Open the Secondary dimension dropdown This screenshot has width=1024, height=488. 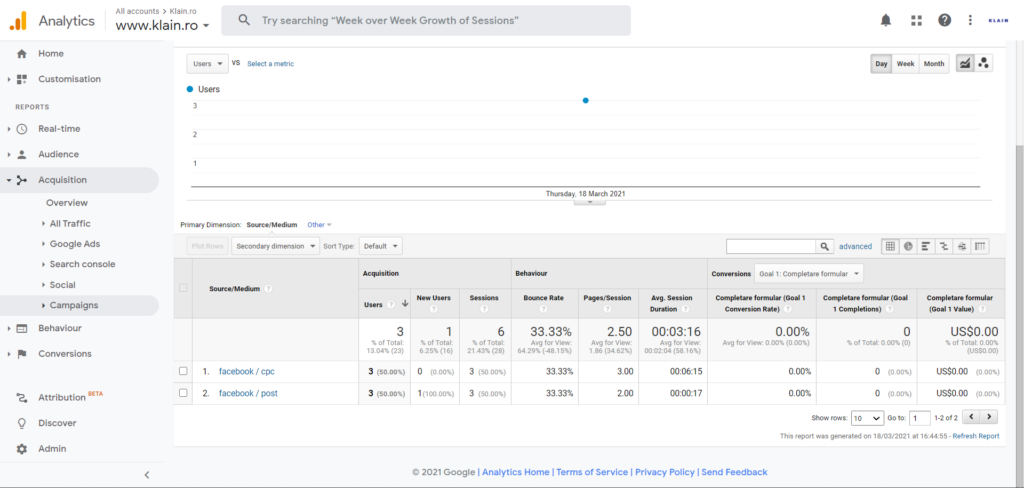(x=275, y=246)
